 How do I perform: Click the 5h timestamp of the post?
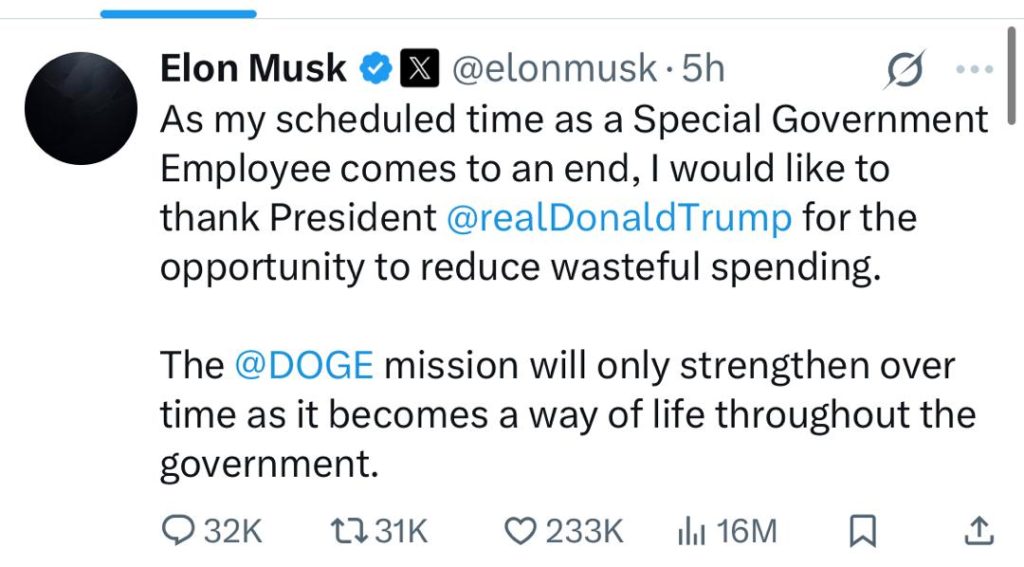701,69
